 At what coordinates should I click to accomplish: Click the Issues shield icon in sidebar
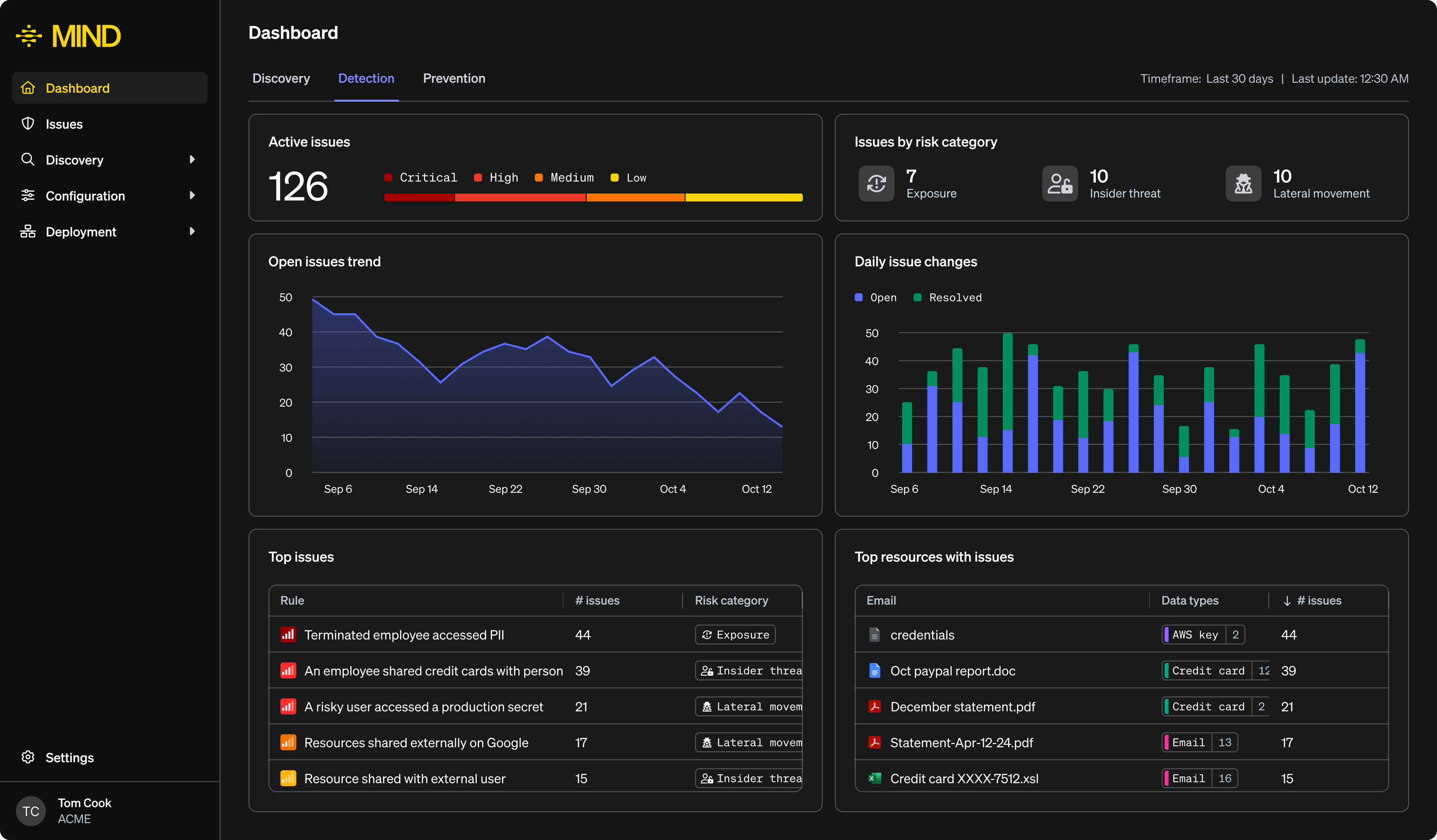pos(28,124)
